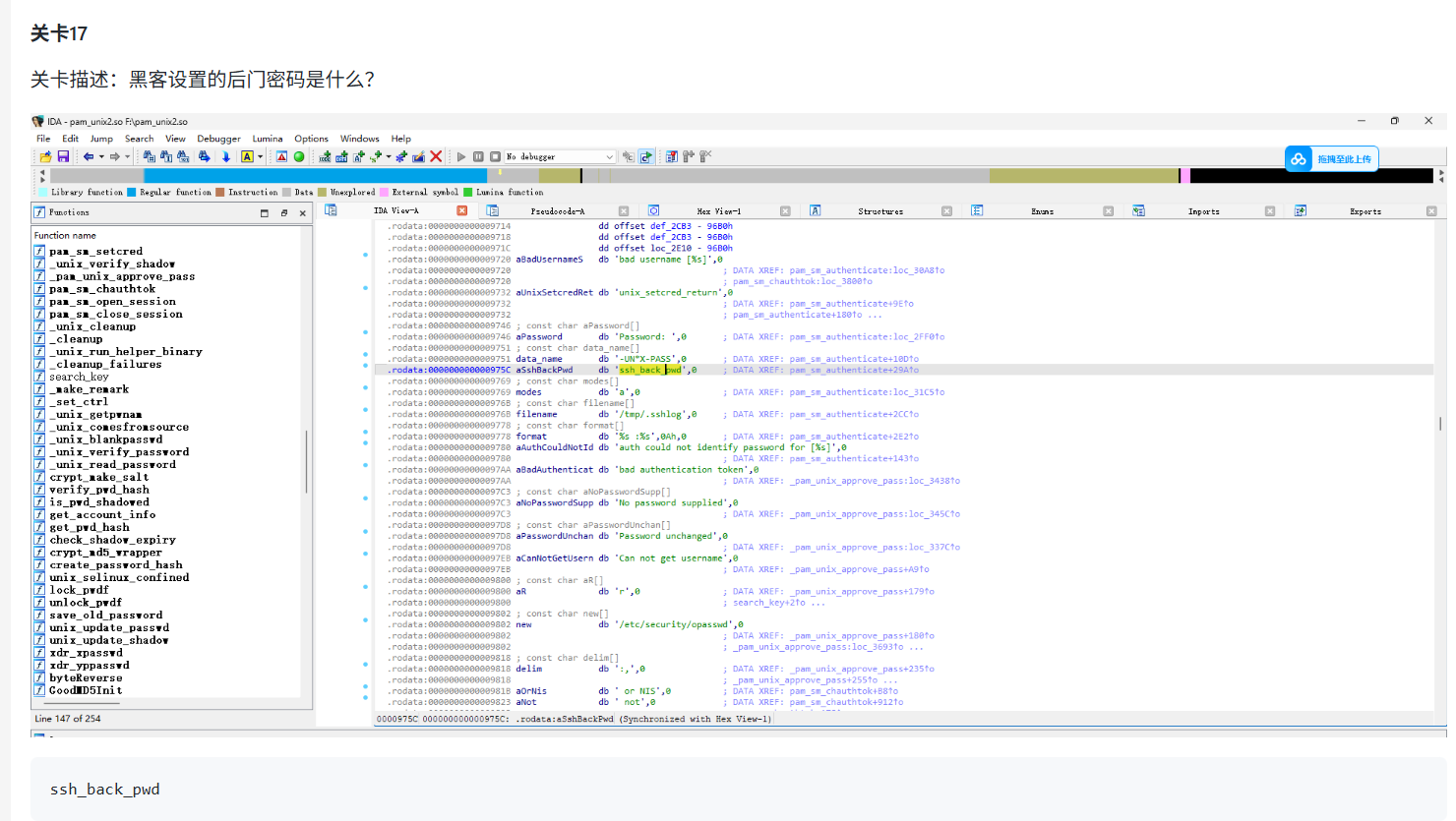
Task: Open the dropdown beside the green-plus arrow icon
Action: [389, 156]
